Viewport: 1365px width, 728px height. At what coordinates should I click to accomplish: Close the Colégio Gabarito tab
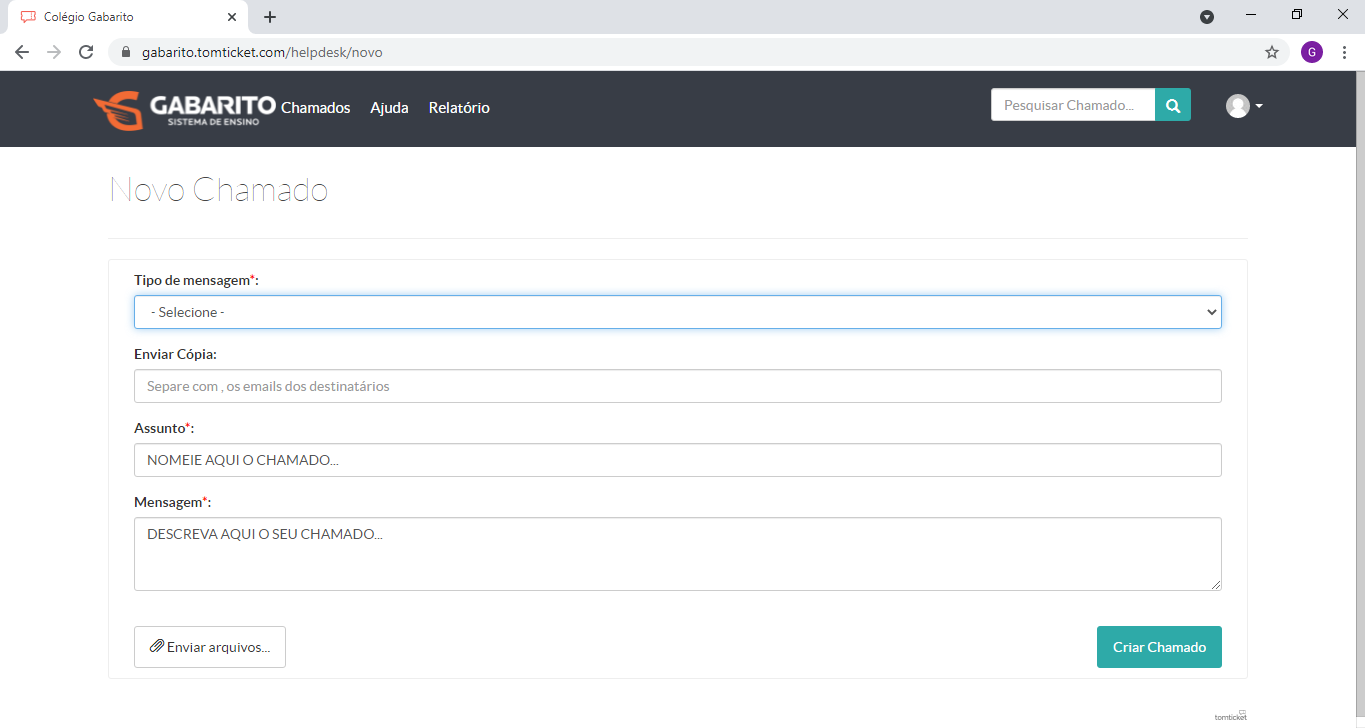coord(232,17)
